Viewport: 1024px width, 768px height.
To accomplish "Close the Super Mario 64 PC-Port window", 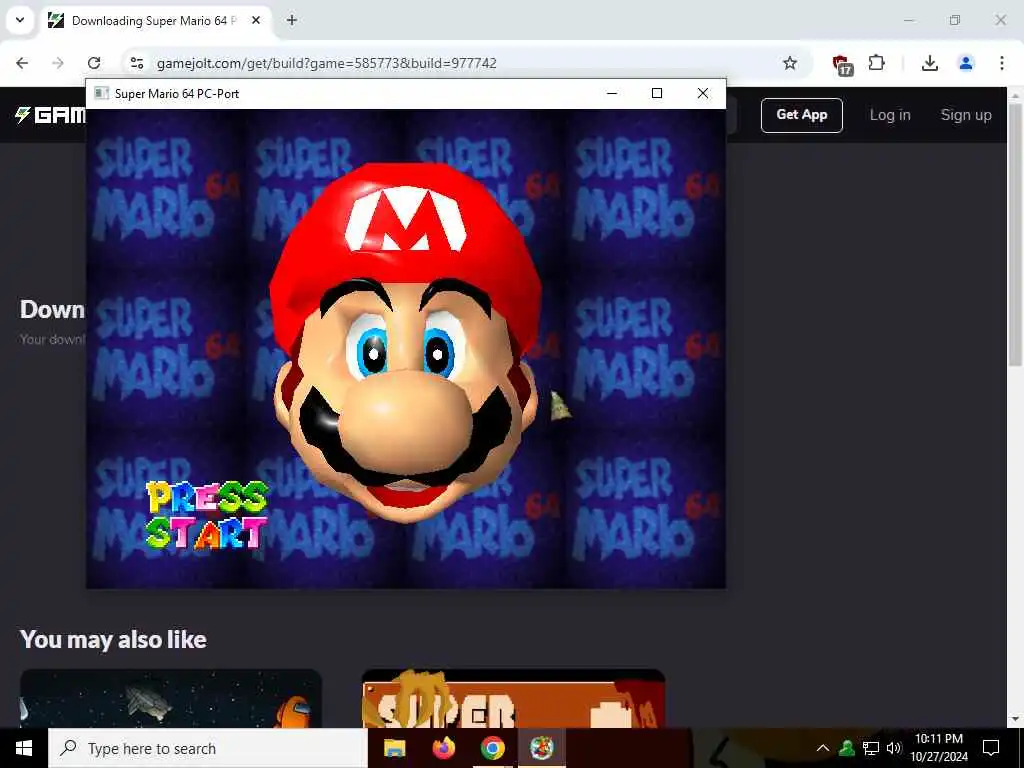I will click(x=703, y=93).
